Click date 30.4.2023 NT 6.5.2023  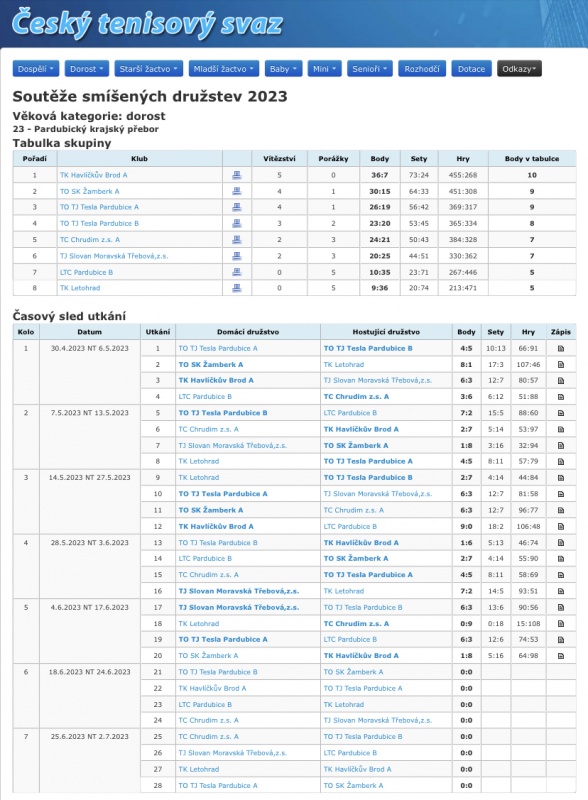tap(90, 348)
